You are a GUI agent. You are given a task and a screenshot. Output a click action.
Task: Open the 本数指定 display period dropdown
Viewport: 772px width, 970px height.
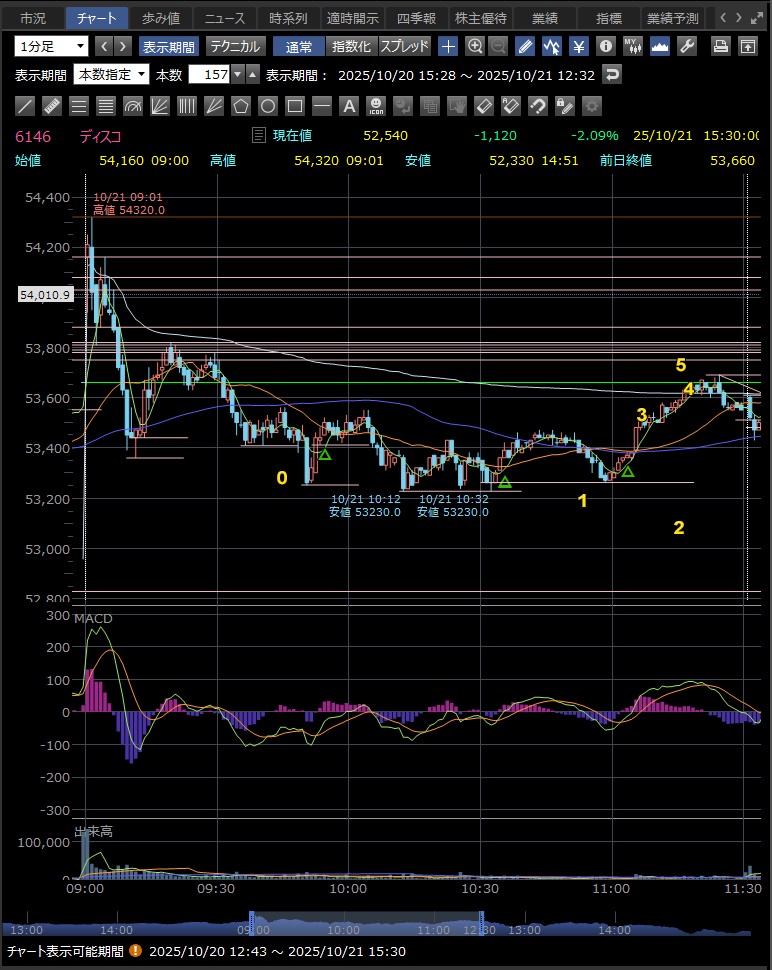[x=112, y=74]
